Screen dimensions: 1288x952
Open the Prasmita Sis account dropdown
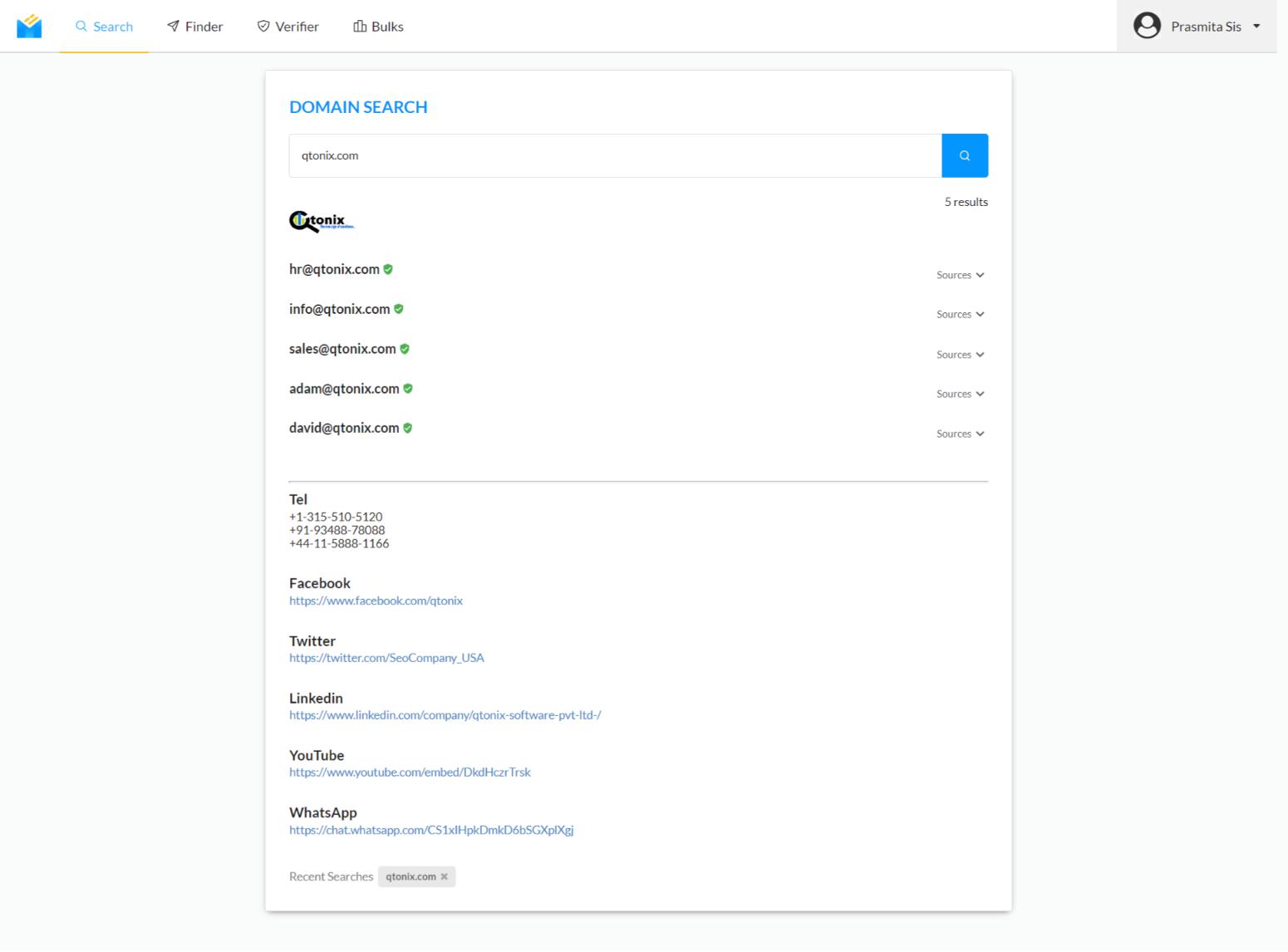(x=1197, y=26)
